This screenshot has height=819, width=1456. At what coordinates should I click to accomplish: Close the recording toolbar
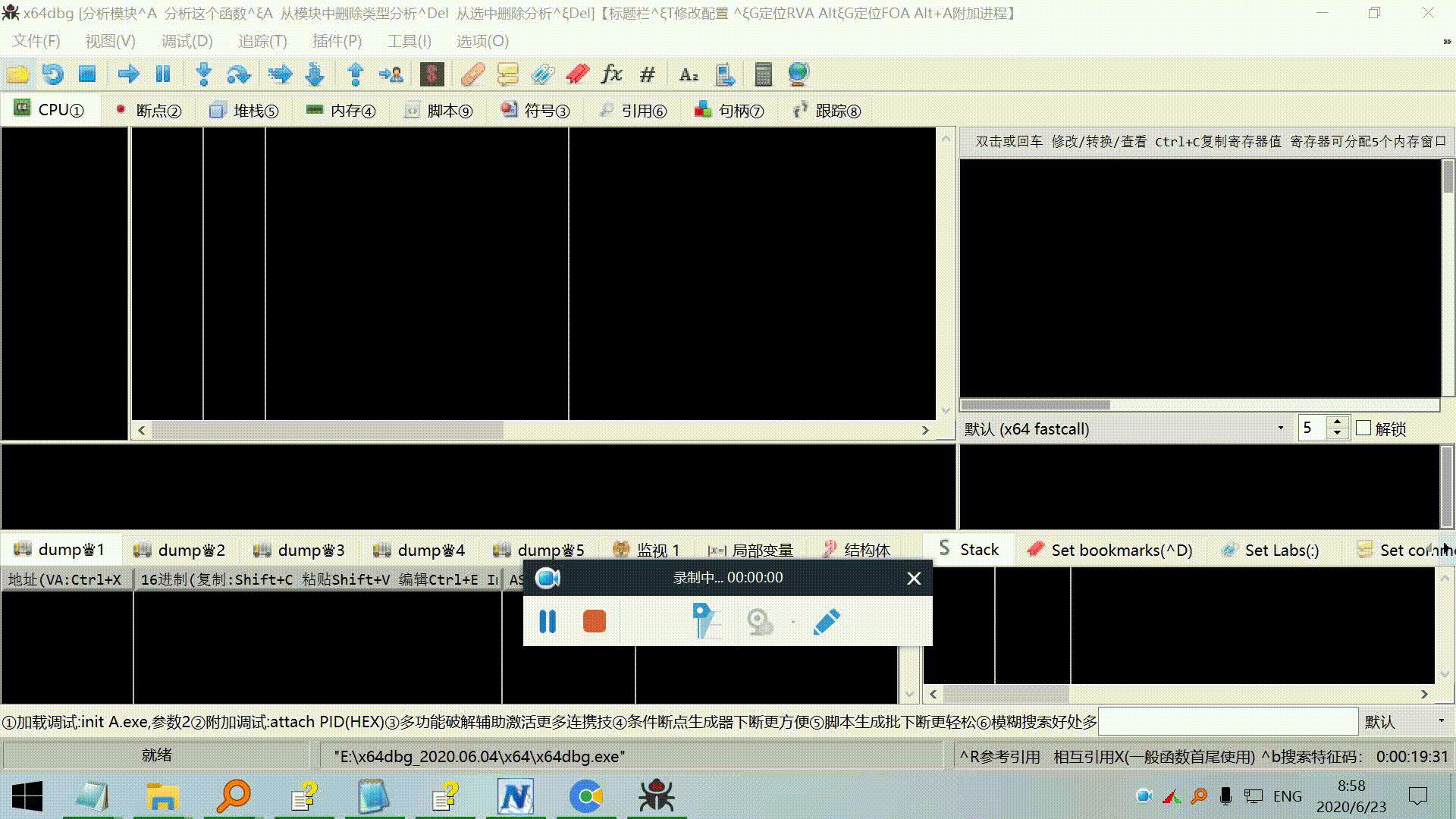coord(914,579)
